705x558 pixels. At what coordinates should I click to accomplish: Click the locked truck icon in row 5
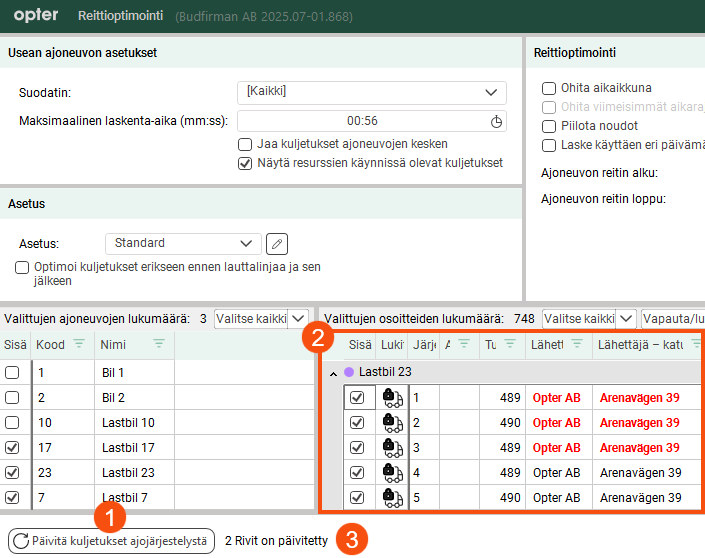[392, 497]
